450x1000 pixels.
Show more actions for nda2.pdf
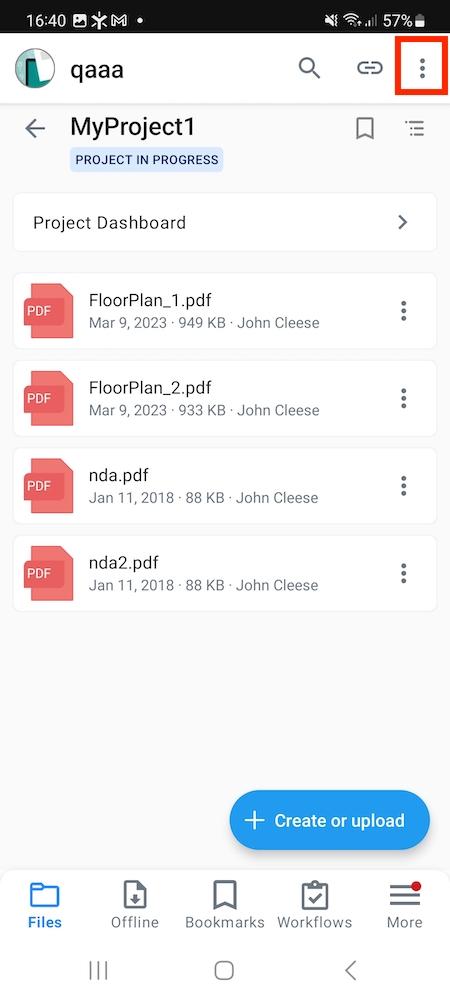pyautogui.click(x=403, y=573)
